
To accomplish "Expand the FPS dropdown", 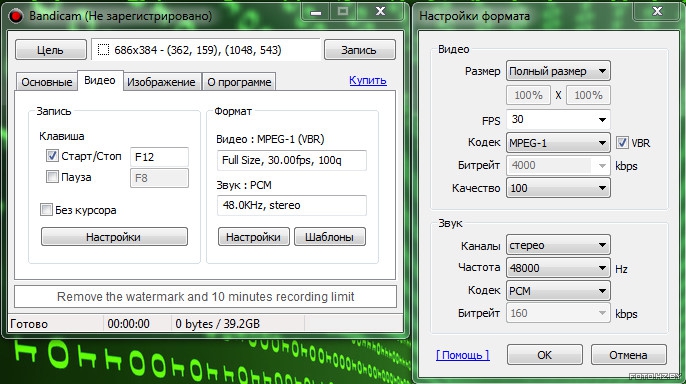I will pos(558,119).
